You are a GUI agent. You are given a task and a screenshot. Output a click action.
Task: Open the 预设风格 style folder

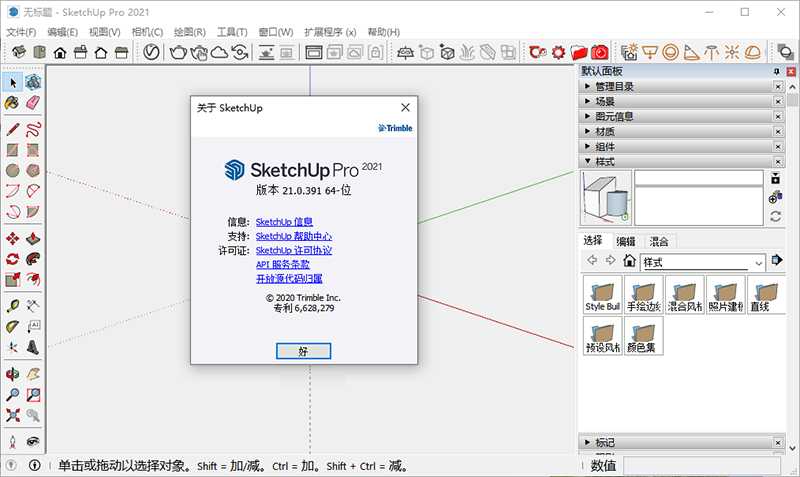pos(603,336)
